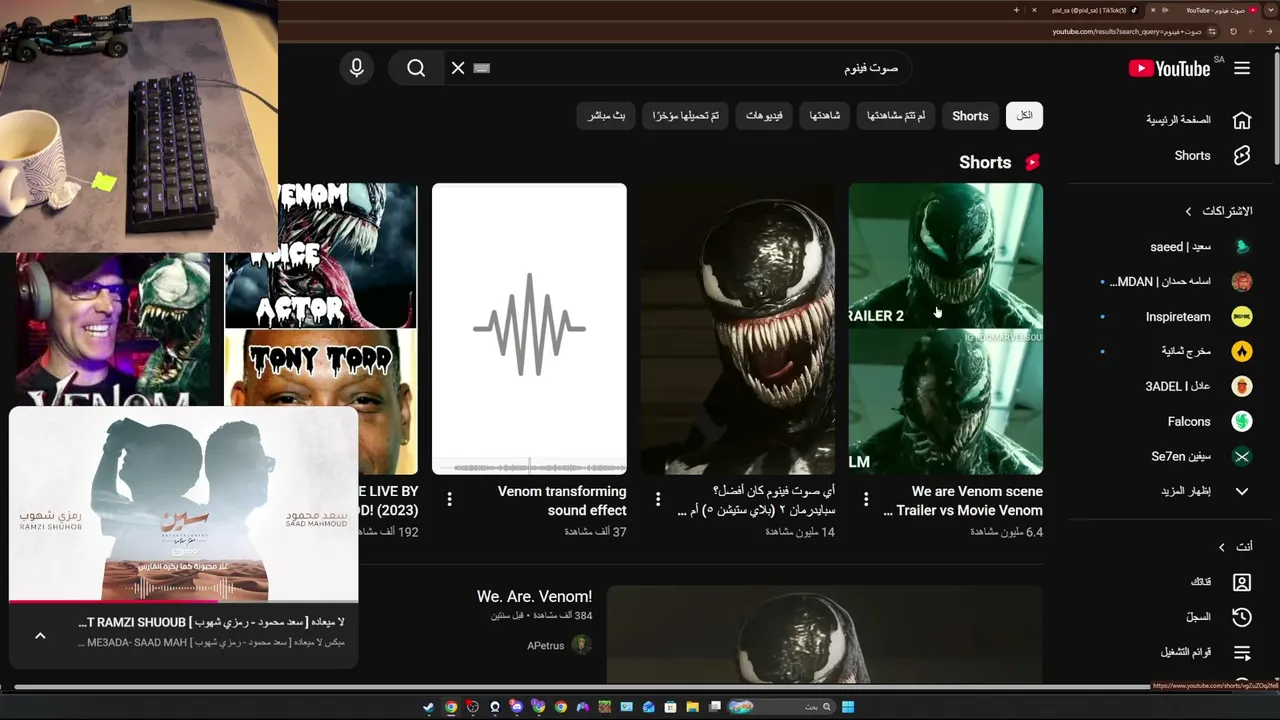This screenshot has height=720, width=1280.
Task: Click the horizontal scrollbar at page bottom
Action: [582, 687]
